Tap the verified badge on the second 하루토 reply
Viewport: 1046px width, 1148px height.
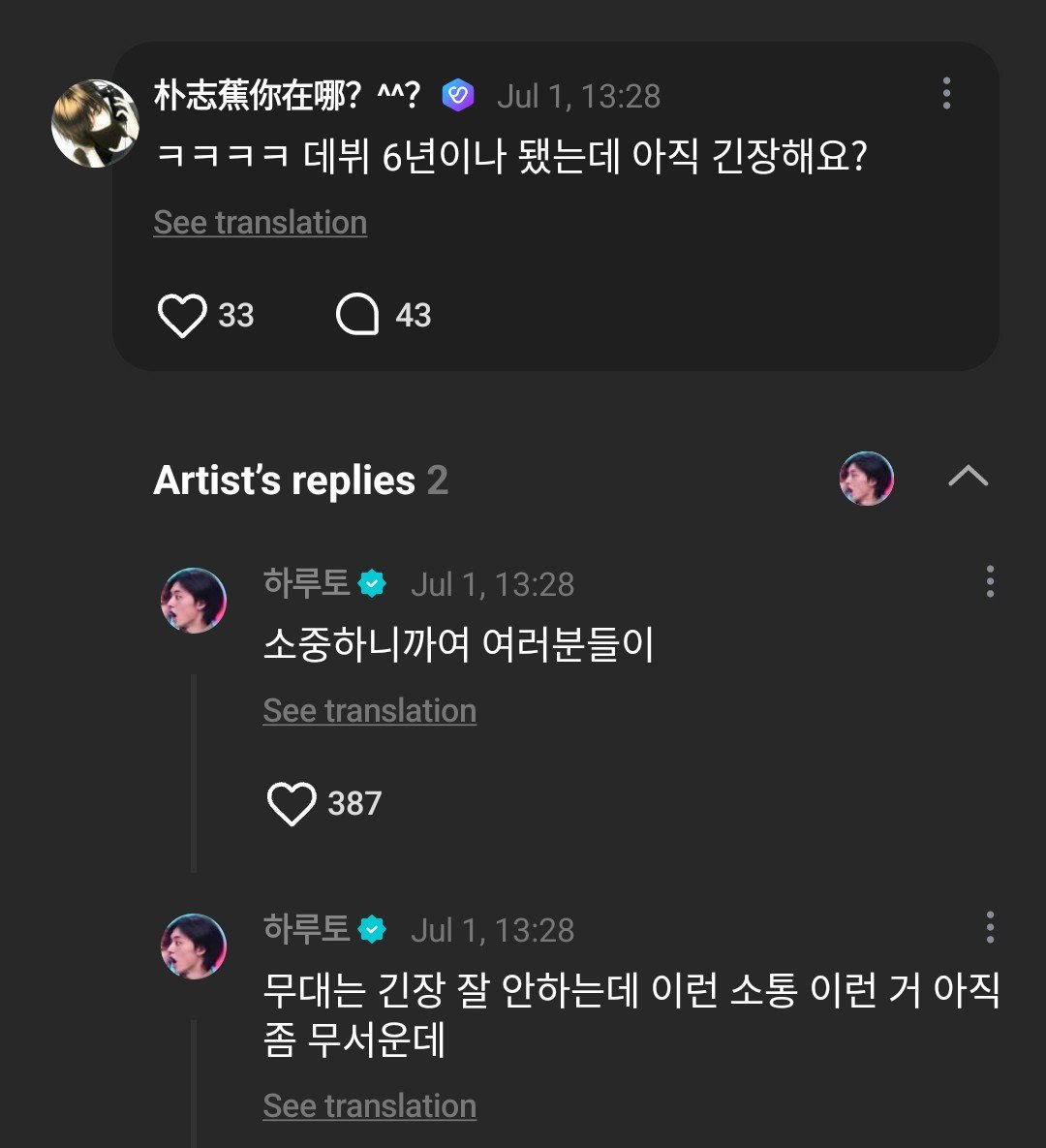pos(372,929)
